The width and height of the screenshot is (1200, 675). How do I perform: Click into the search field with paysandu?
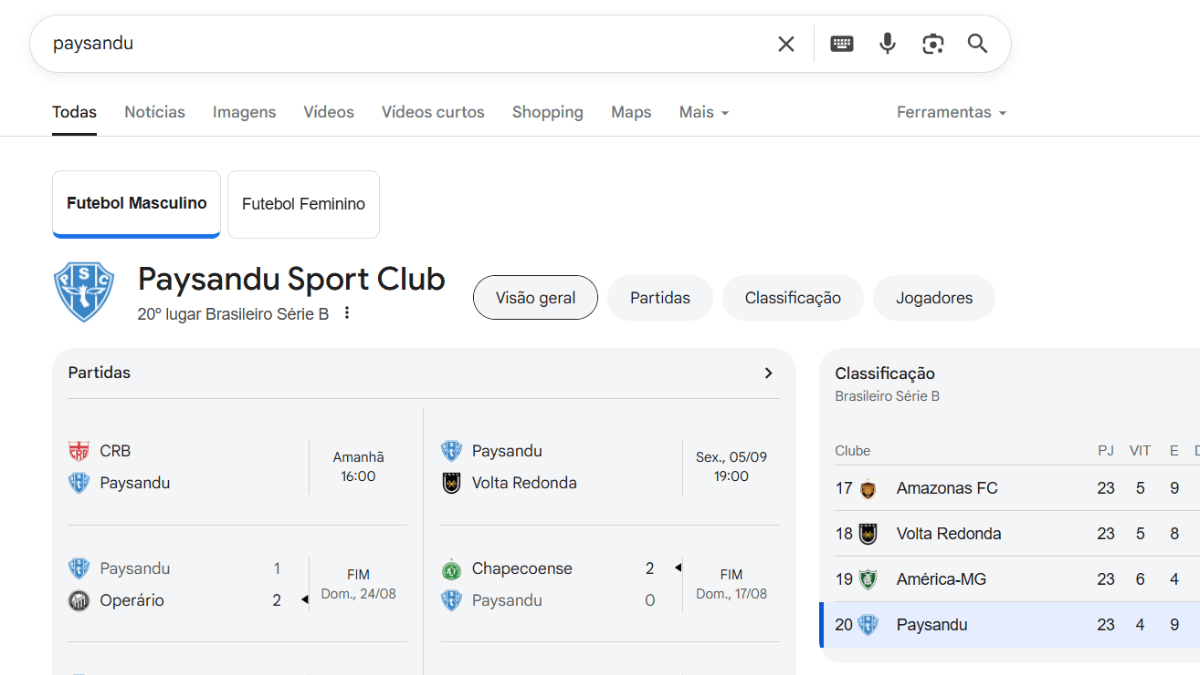pos(400,44)
